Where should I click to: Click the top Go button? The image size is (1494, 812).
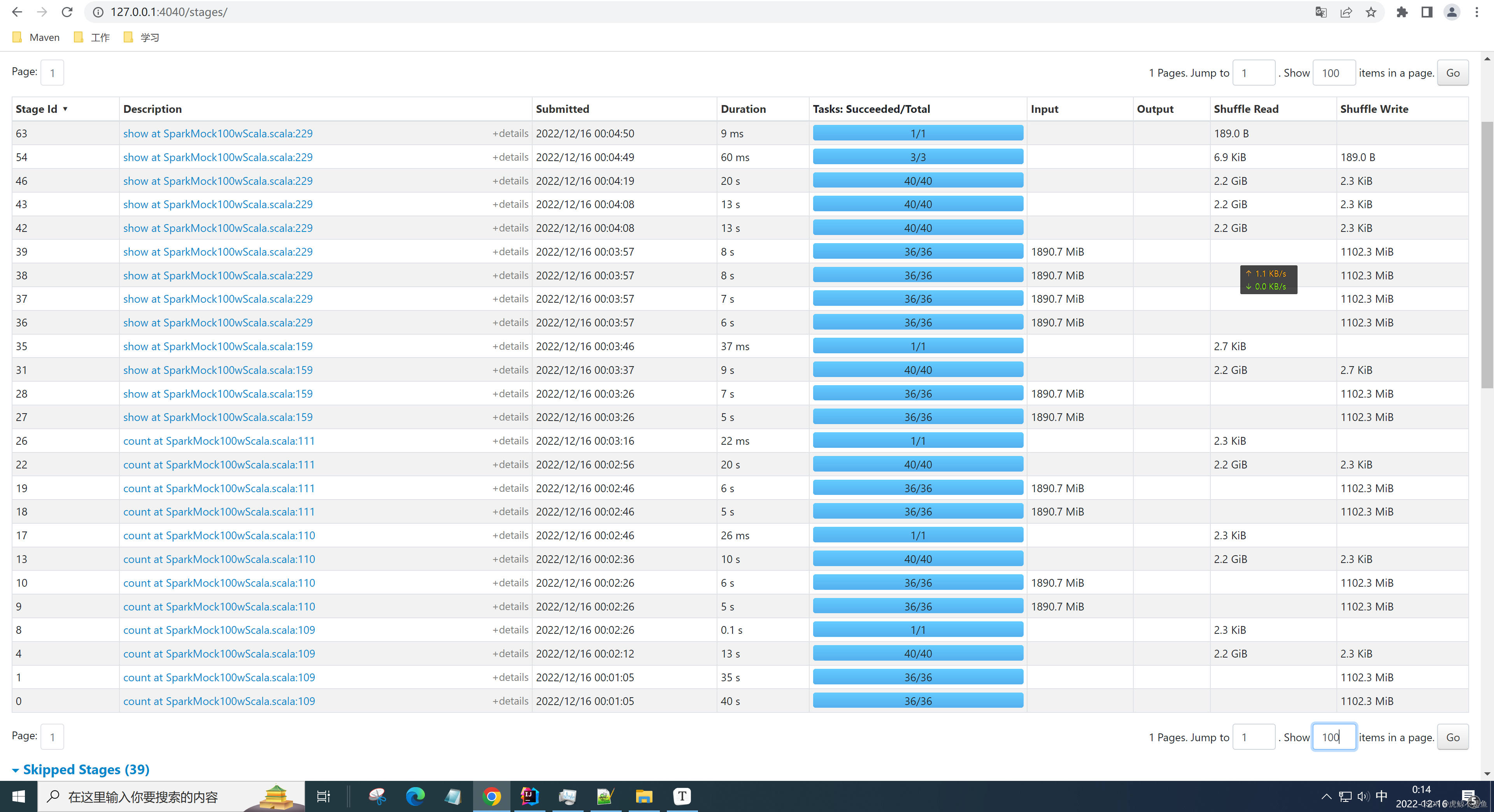coord(1452,73)
